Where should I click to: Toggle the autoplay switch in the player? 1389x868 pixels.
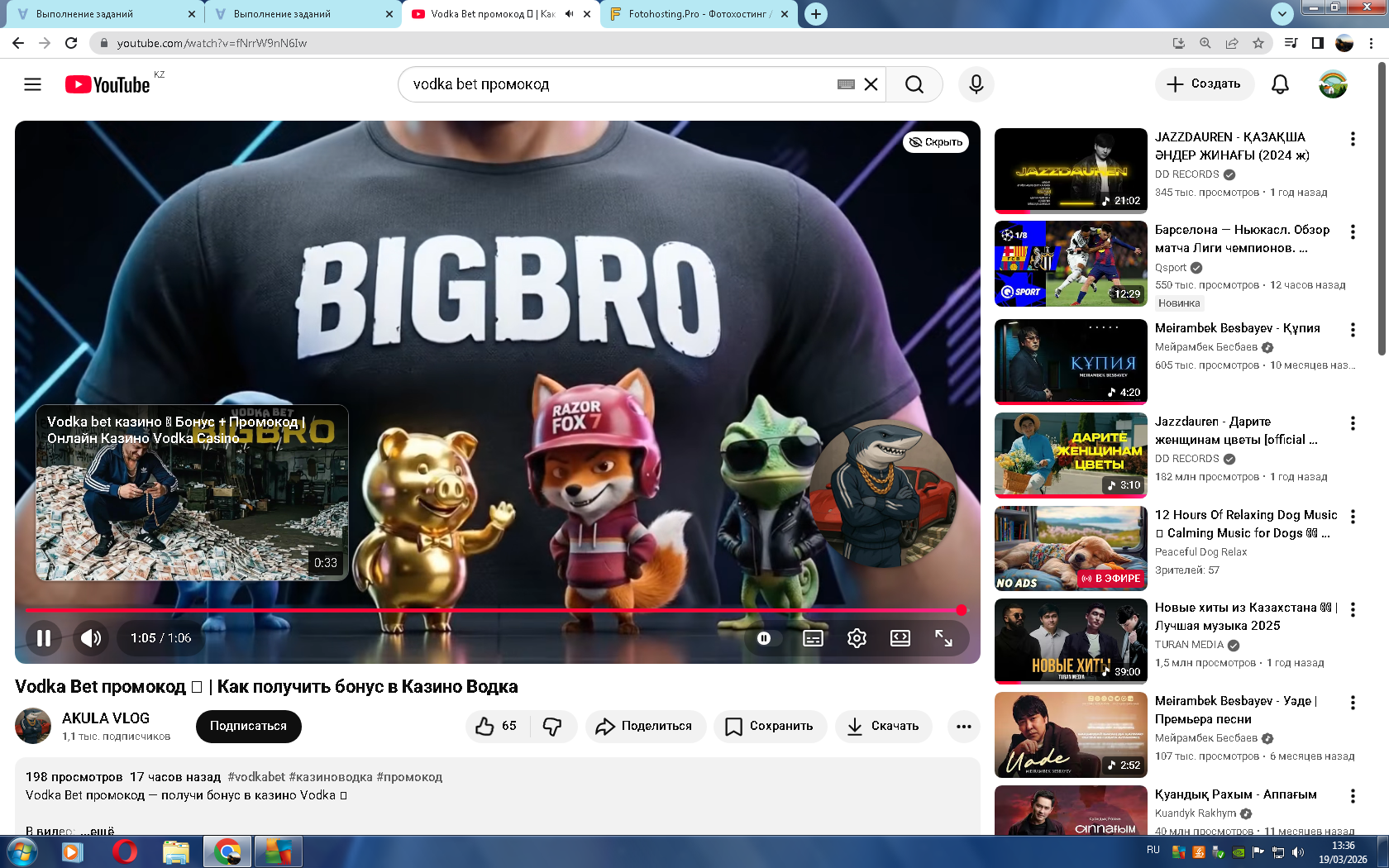[x=764, y=638]
